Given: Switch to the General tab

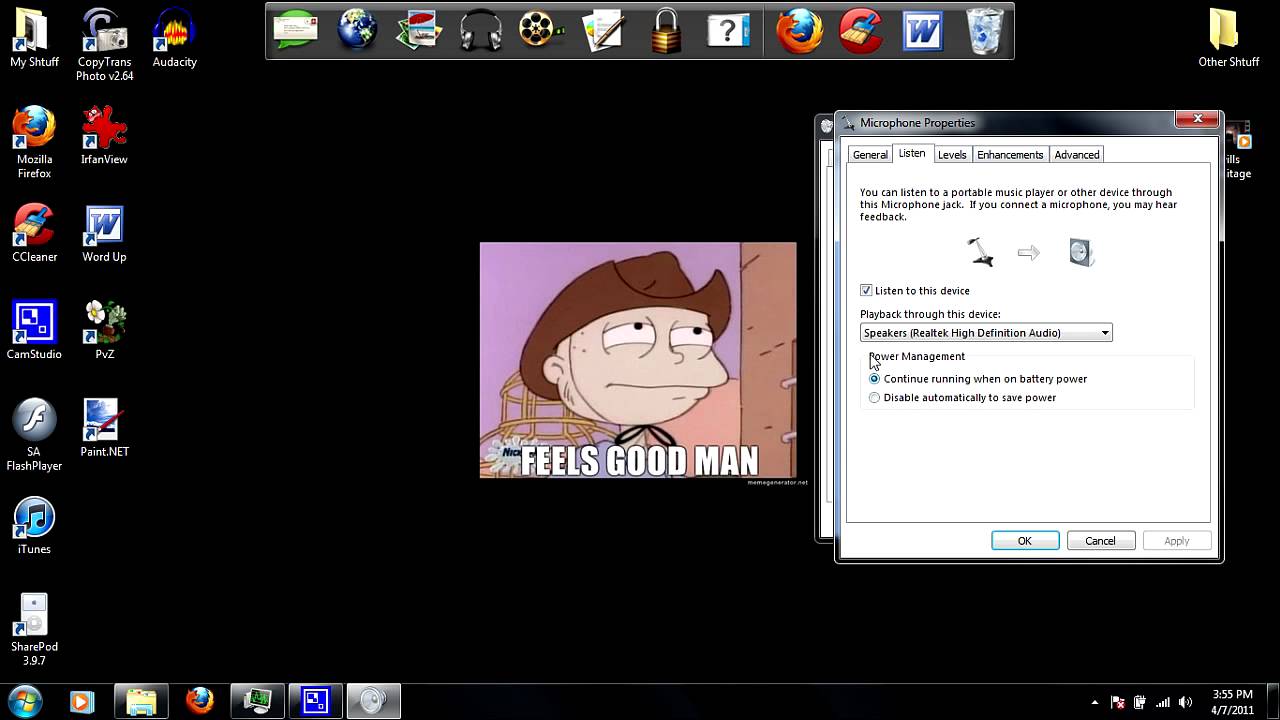Looking at the screenshot, I should click(870, 155).
